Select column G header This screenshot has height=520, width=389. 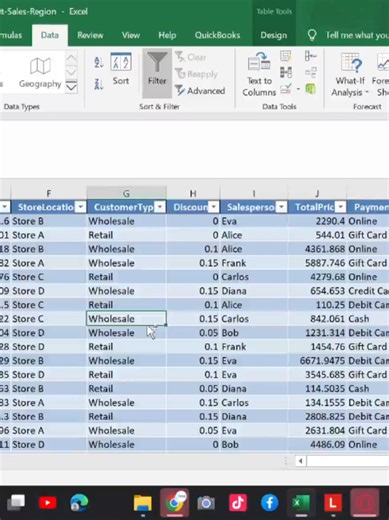click(x=126, y=193)
